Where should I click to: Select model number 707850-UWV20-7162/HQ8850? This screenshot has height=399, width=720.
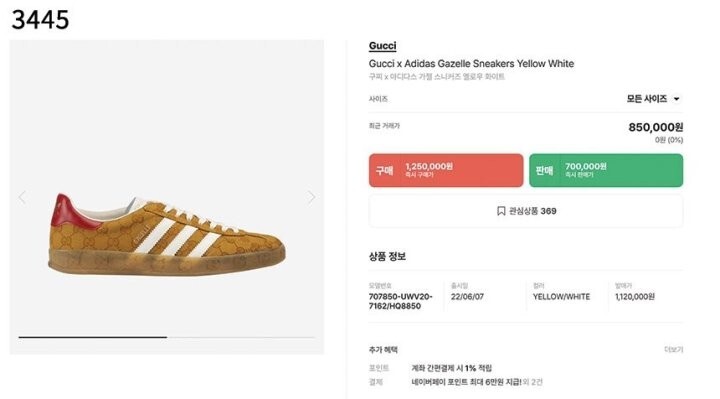point(400,301)
